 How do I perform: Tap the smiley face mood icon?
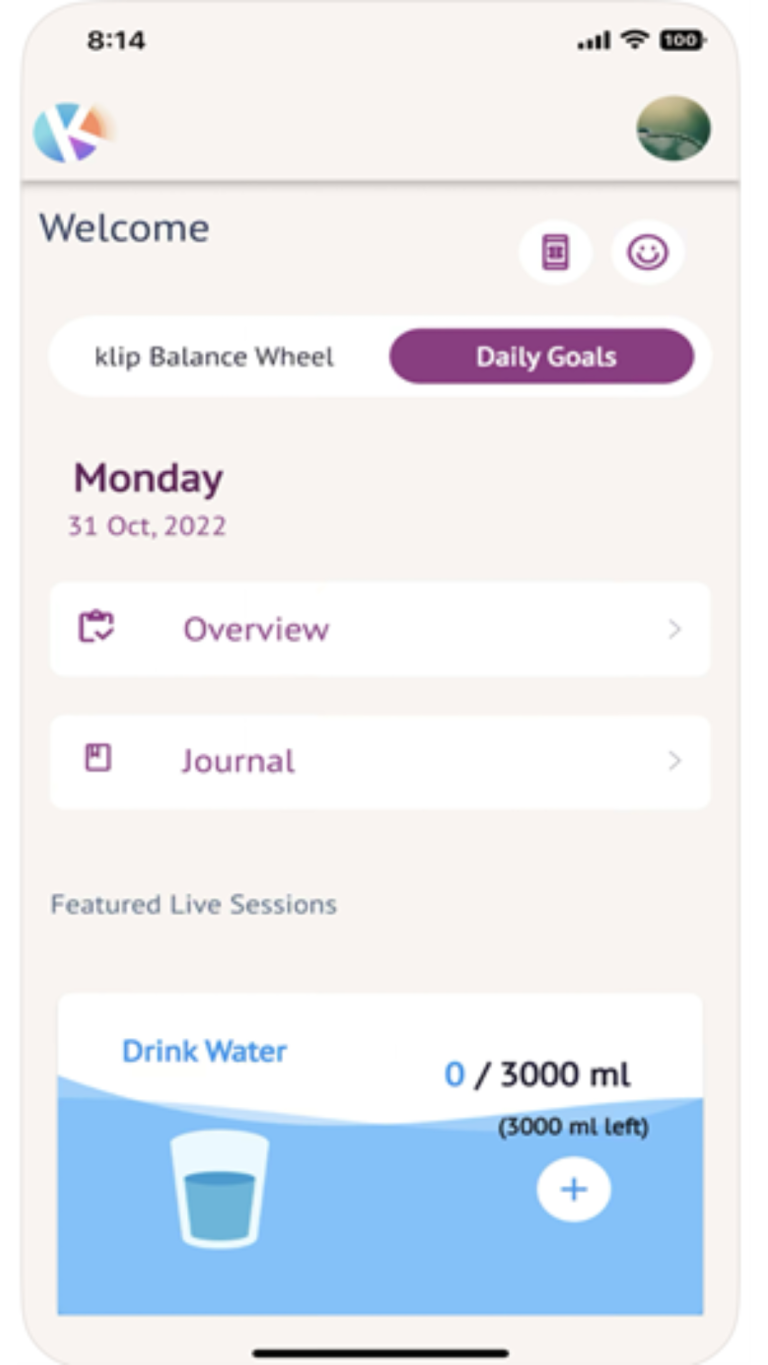(x=647, y=252)
